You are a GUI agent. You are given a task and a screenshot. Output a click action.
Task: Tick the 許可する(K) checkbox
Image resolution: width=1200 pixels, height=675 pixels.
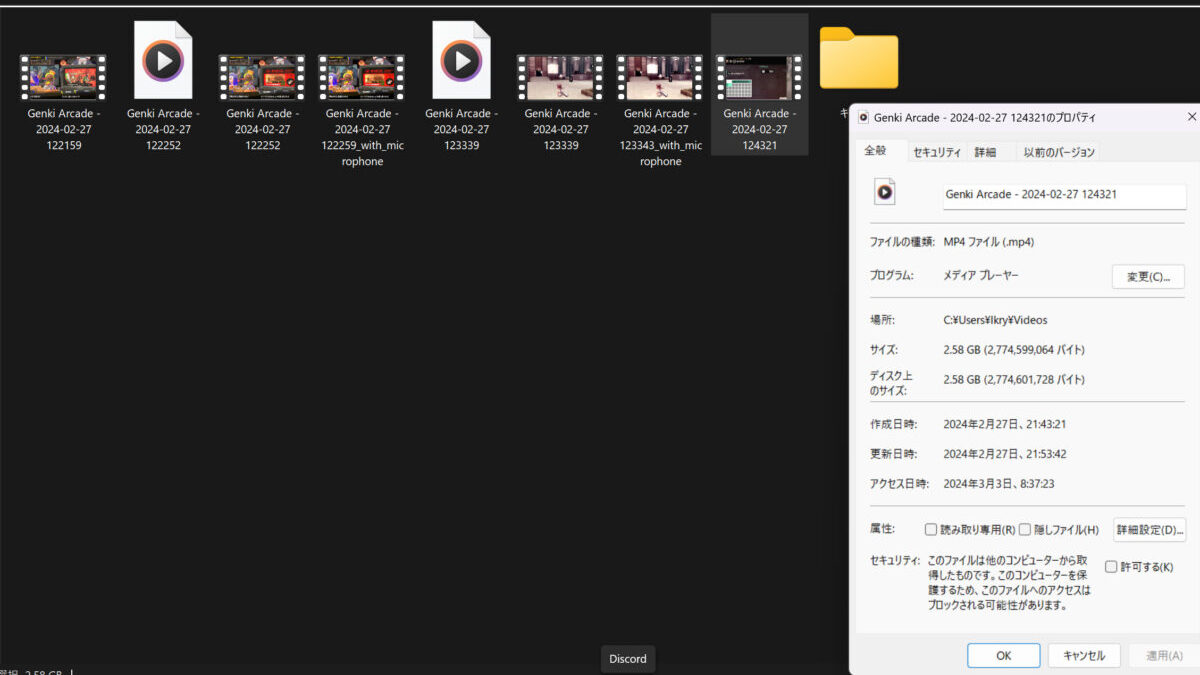coord(1111,567)
